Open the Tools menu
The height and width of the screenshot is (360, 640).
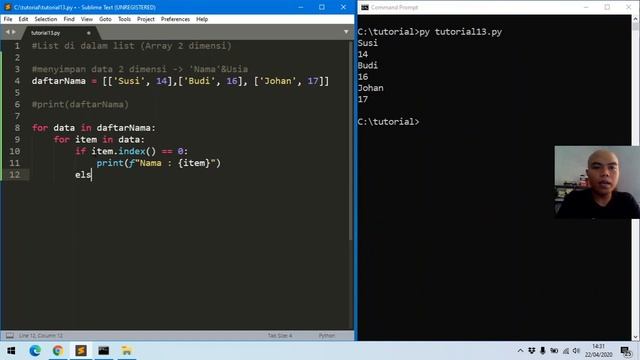124,19
